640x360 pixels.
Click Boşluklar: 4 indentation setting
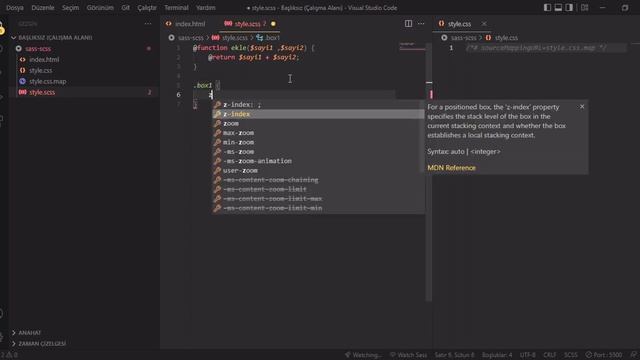click(497, 355)
